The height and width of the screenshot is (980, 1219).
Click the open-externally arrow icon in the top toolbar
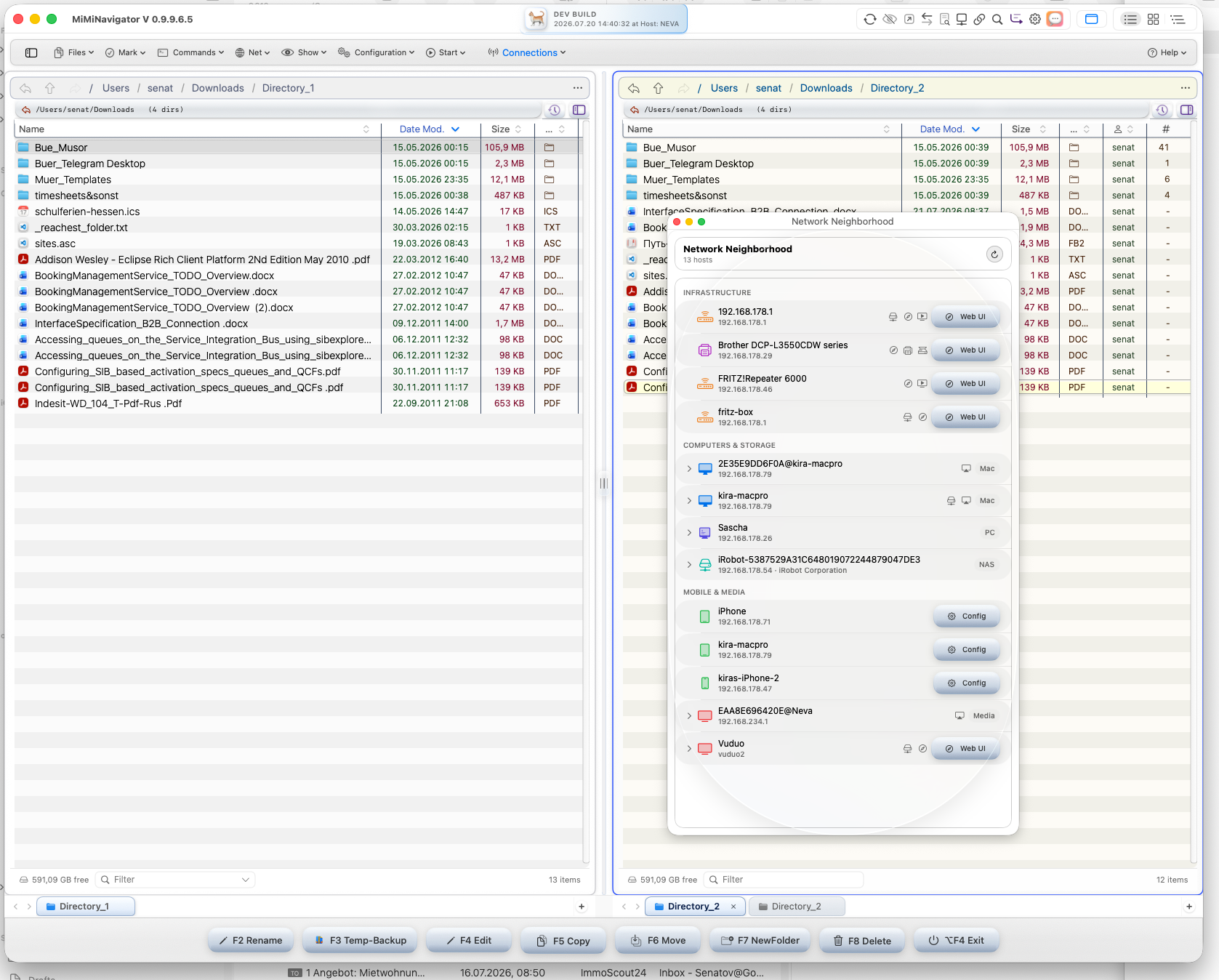tap(909, 20)
